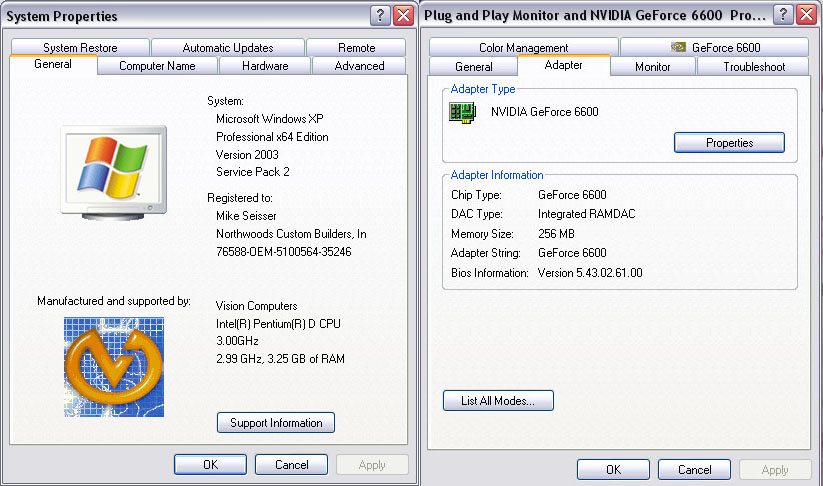Click the 'Adapter Information' group label
Screen dimensions: 823x486
pos(497,175)
